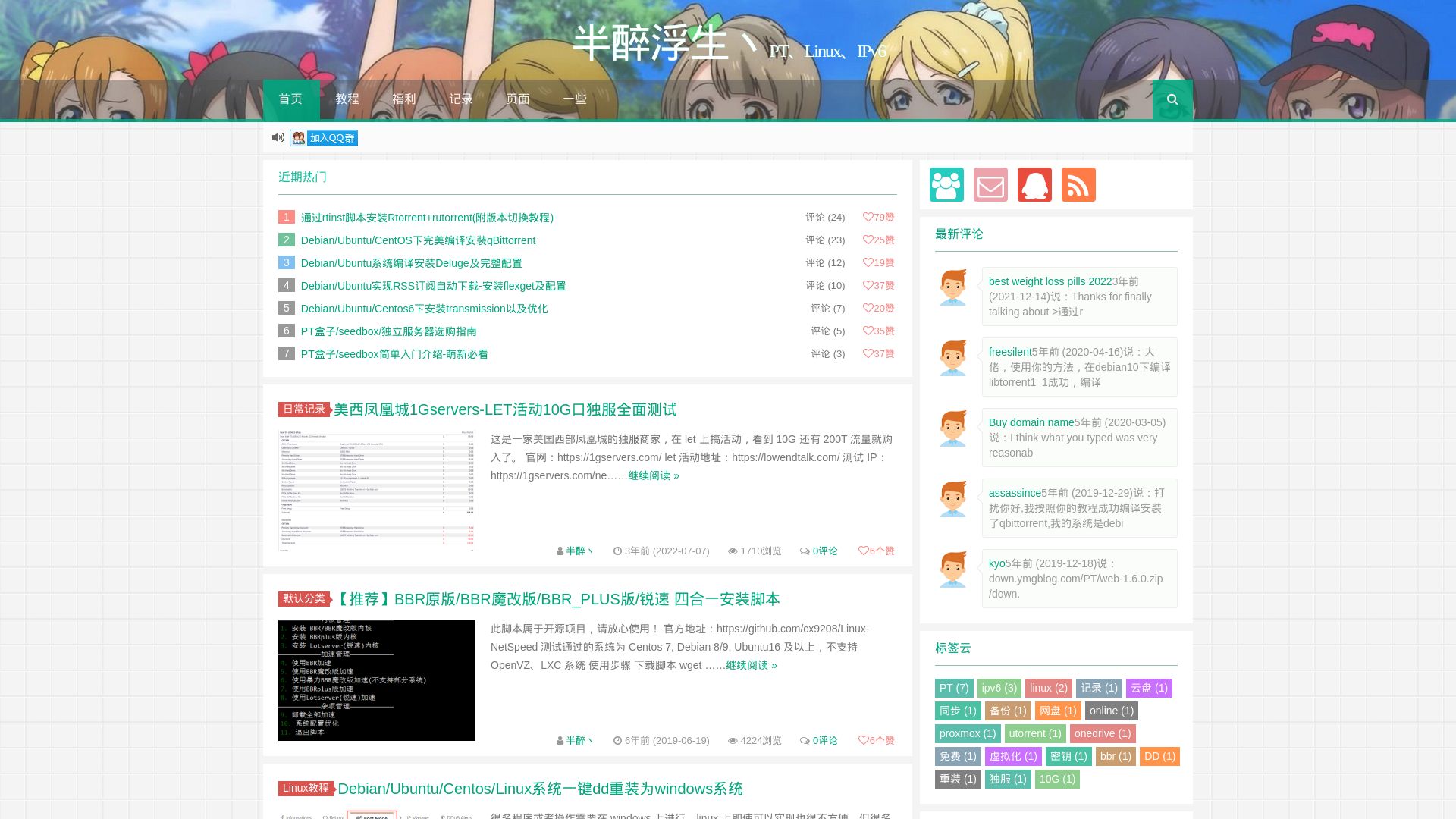Screen dimensions: 1456x819
Task: Switch to the 首页 tab
Action: [290, 99]
